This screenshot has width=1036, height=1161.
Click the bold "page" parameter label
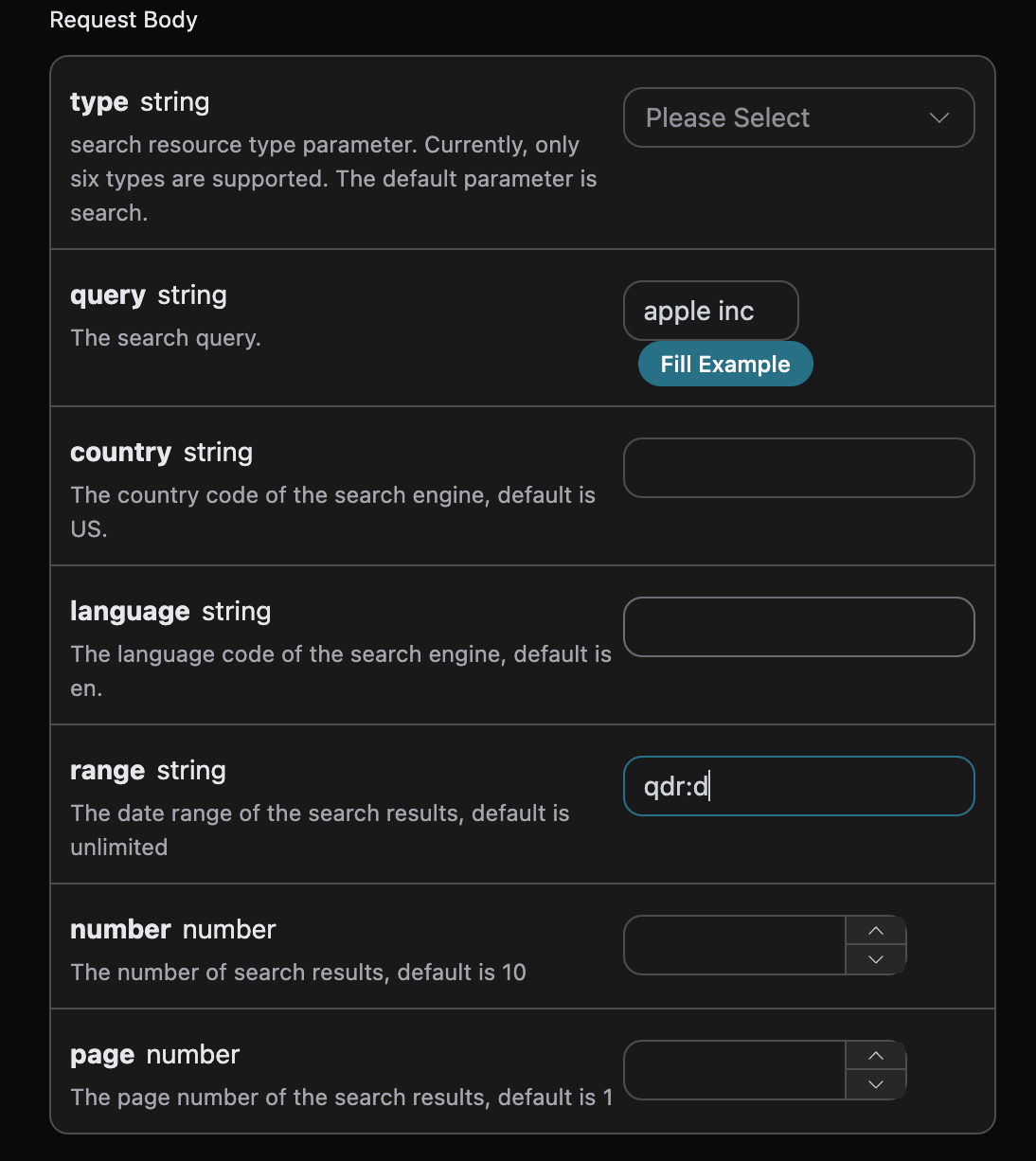(x=102, y=1055)
